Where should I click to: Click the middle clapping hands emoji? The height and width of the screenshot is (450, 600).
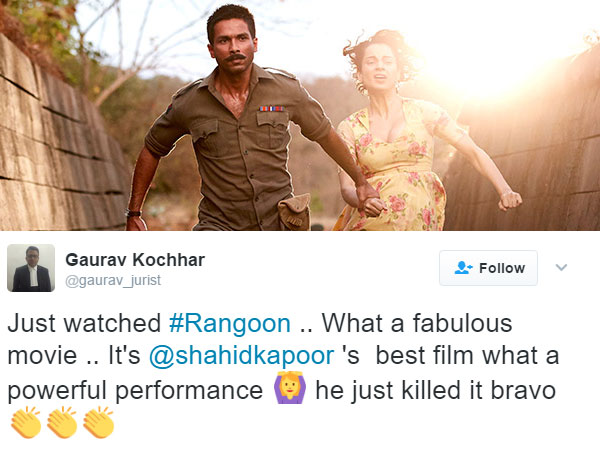(x=62, y=422)
